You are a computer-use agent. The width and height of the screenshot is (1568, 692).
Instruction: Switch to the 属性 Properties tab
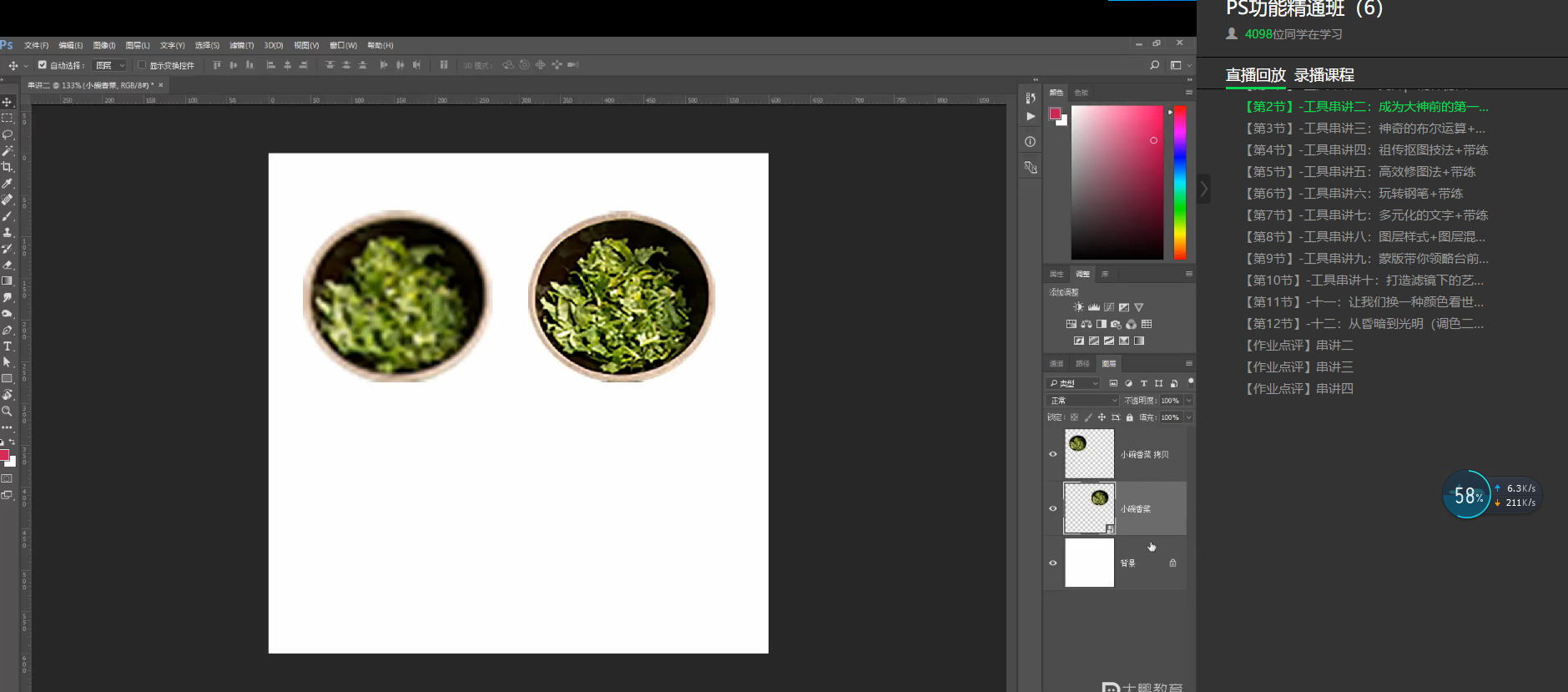1056,274
